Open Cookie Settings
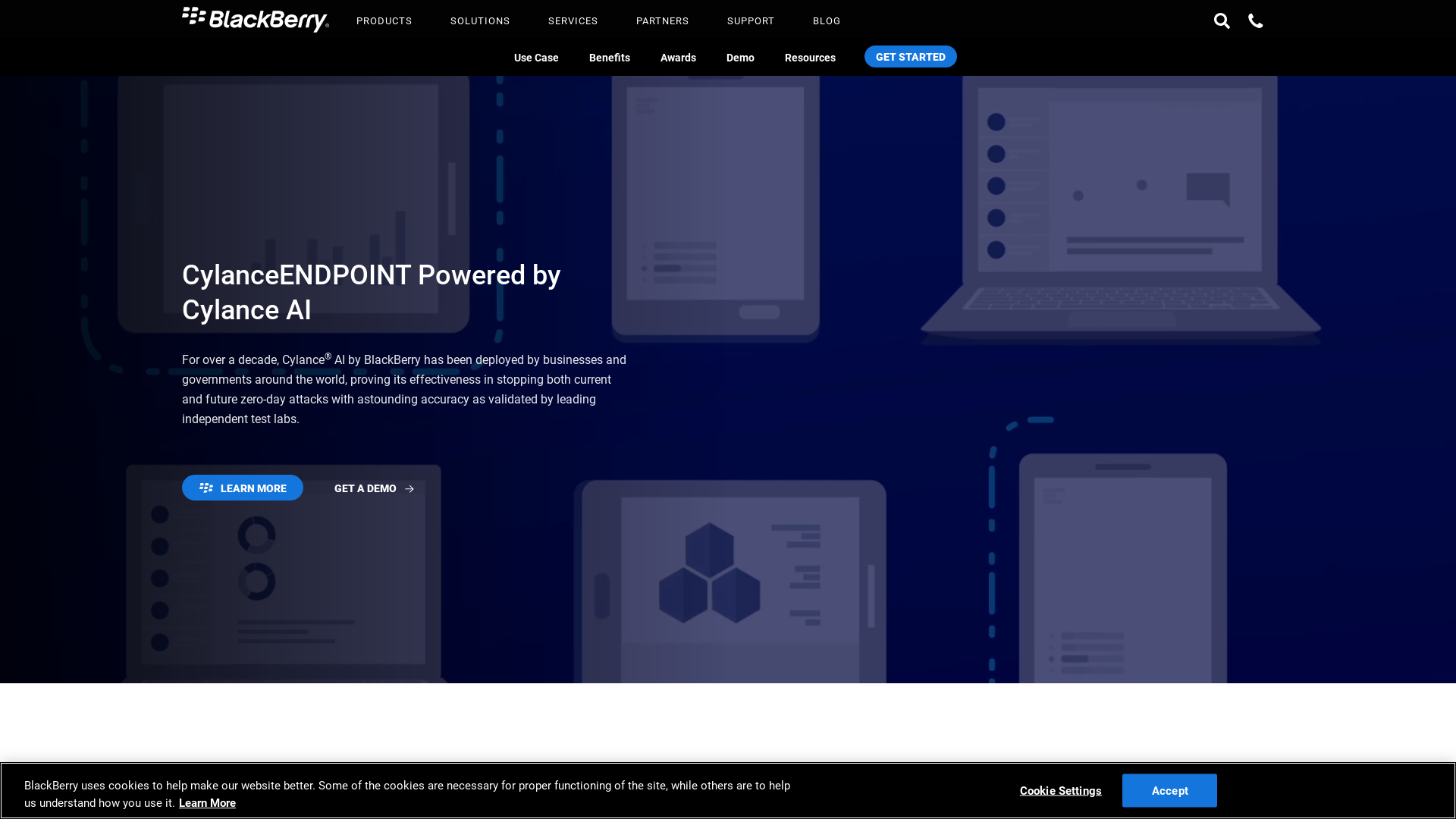 (1060, 791)
